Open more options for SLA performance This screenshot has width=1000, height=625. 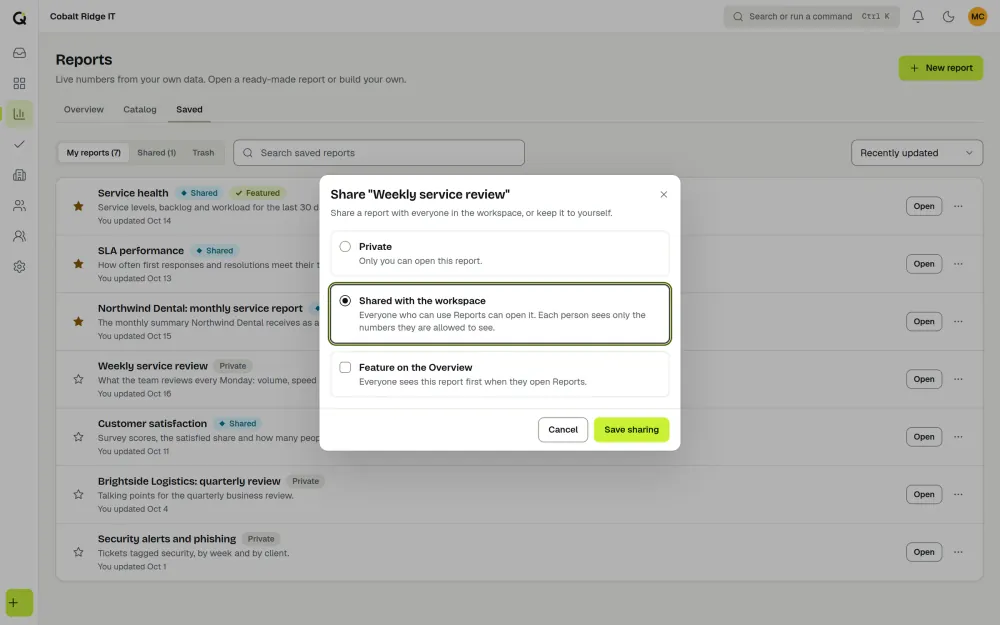pyautogui.click(x=958, y=263)
